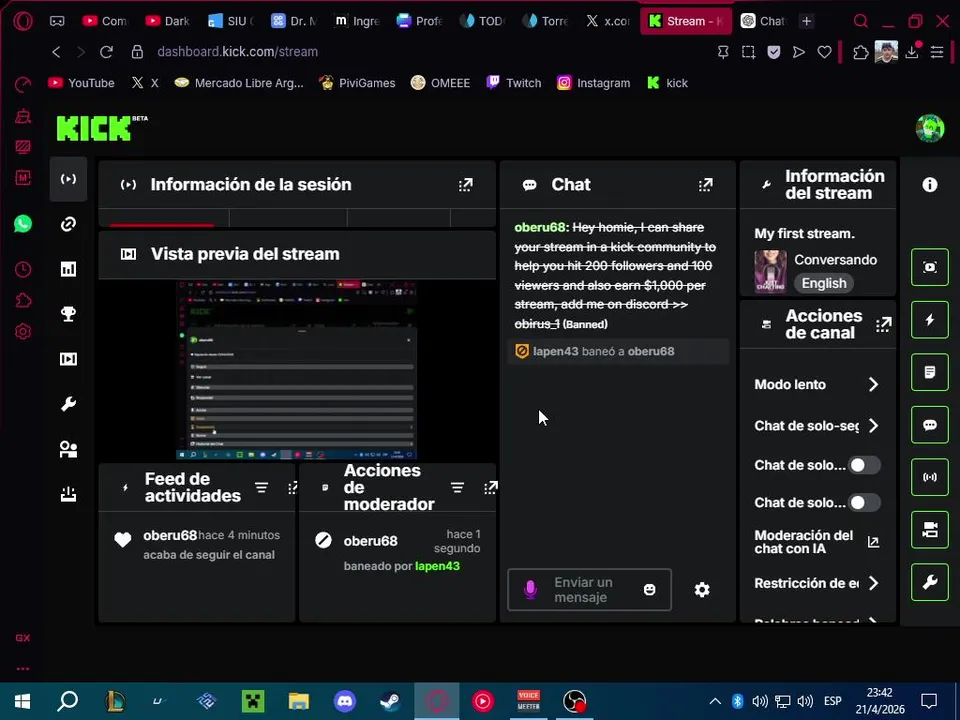Click the document widget button on right rail

pyautogui.click(x=929, y=372)
